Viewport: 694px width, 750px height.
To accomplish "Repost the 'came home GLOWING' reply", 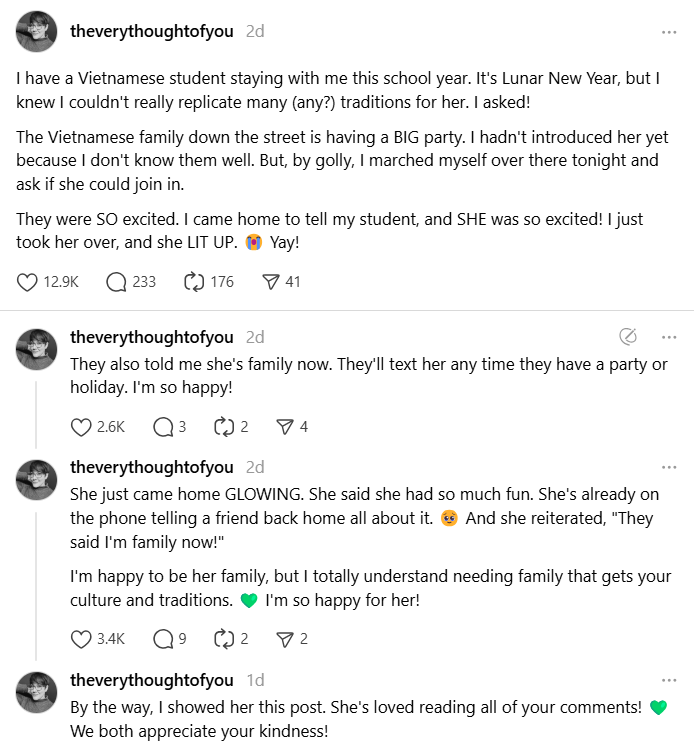I will coord(224,639).
